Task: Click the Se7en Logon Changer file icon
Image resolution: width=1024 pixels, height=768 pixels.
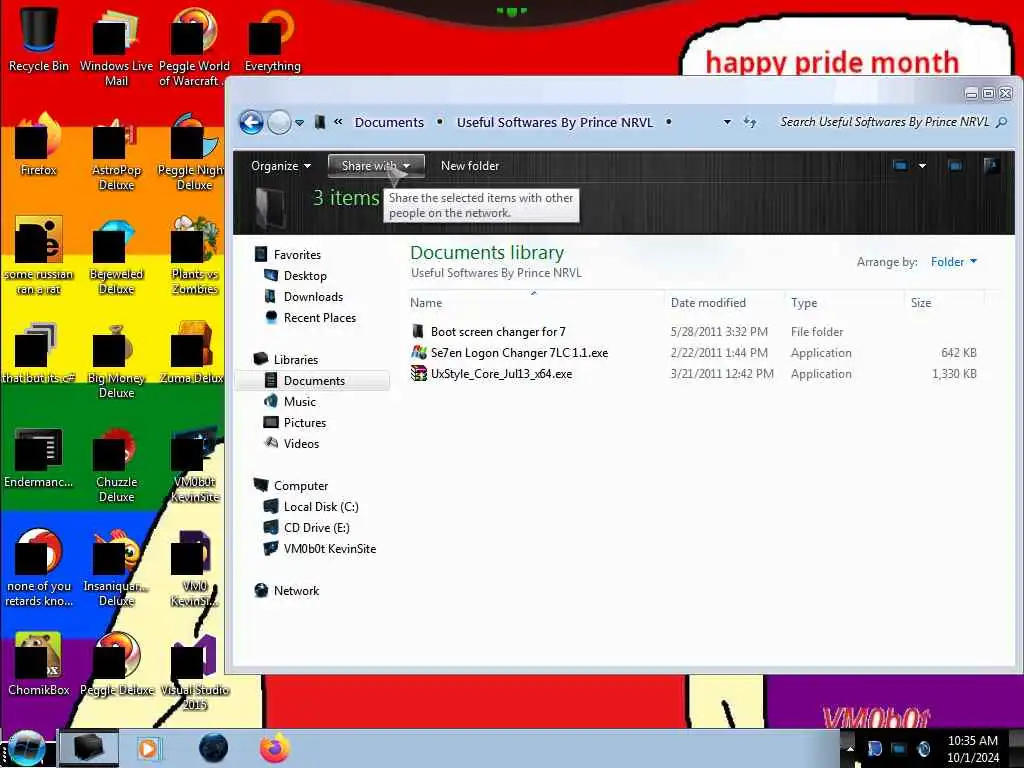Action: [419, 353]
